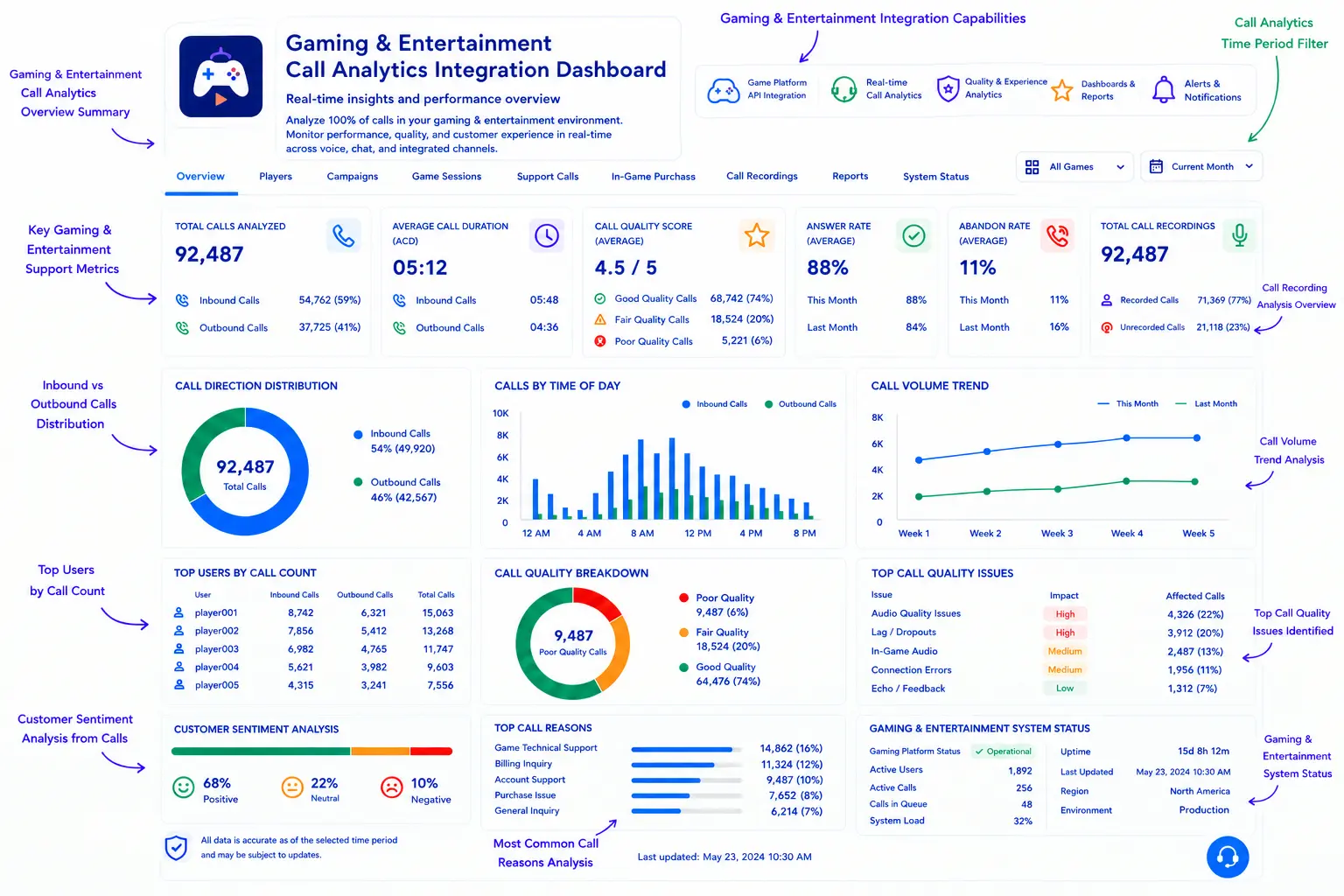The image size is (1344, 896).
Task: Click the Quality & Experience Analytics shield icon
Action: (948, 88)
